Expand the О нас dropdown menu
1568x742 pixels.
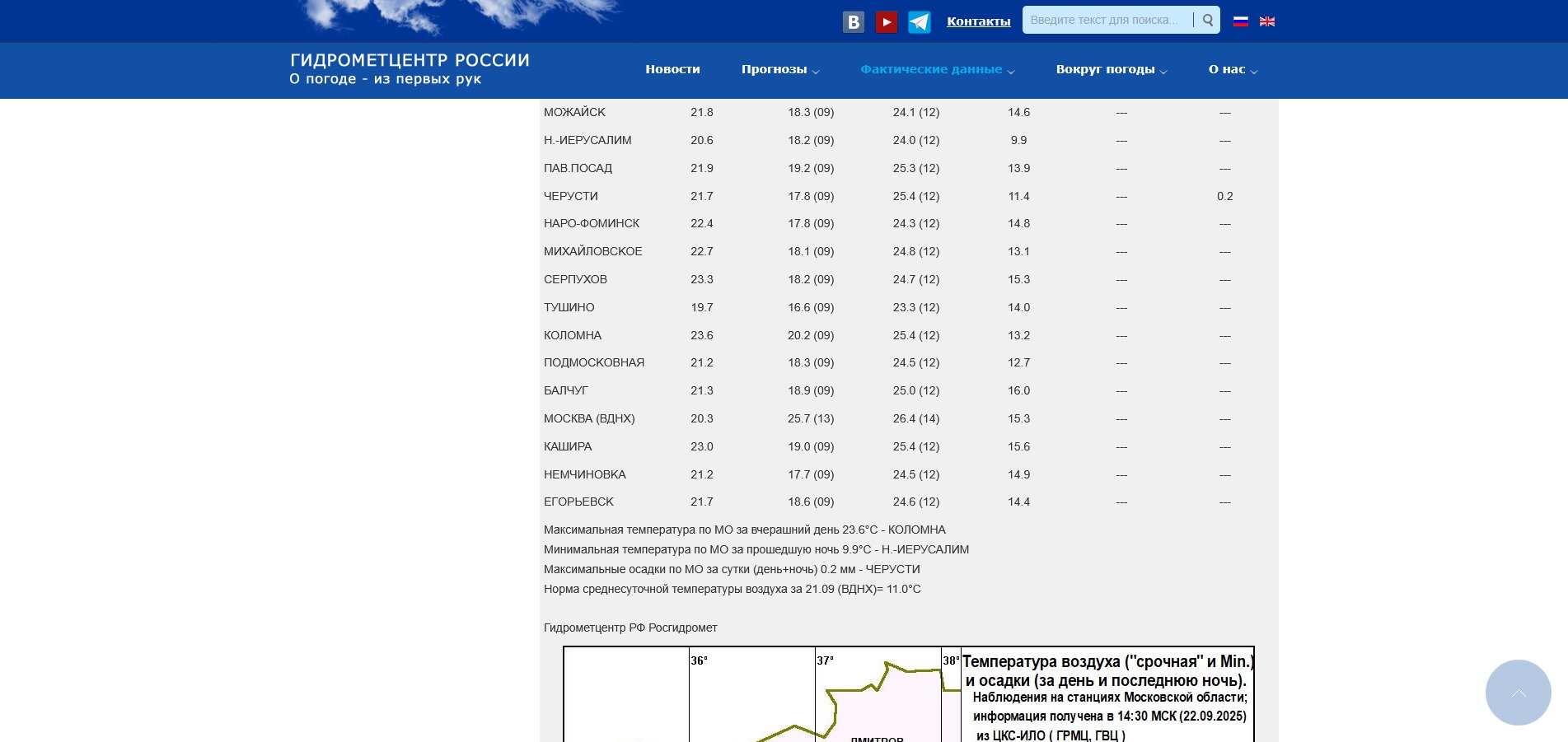point(1232,70)
